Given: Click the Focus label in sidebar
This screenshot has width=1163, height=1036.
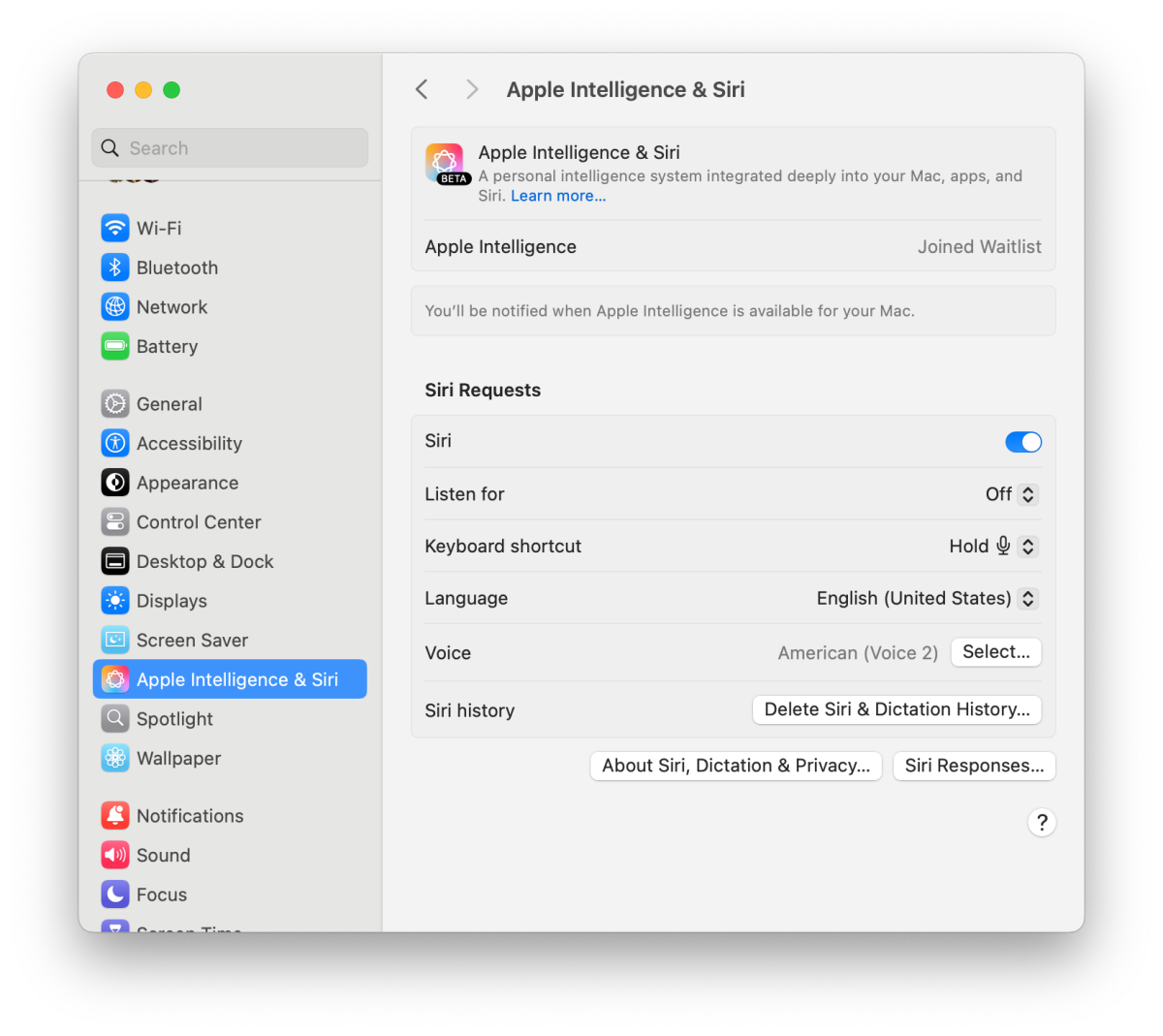Looking at the screenshot, I should tap(162, 895).
